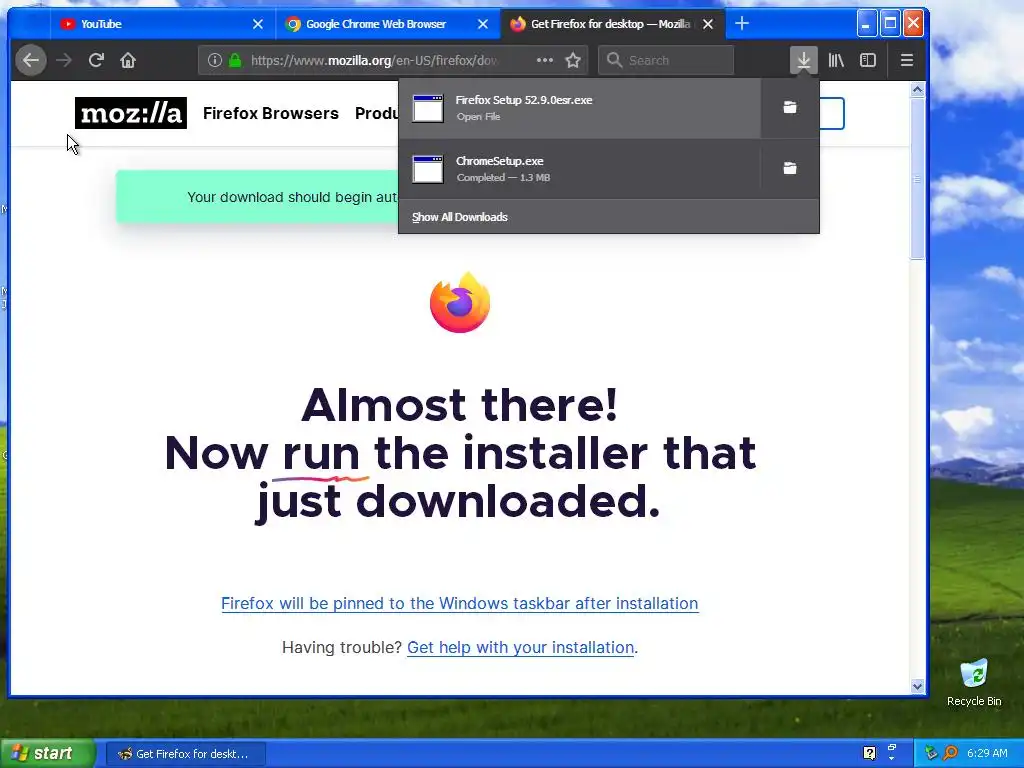The width and height of the screenshot is (1024, 768).
Task: Show site information icon in address bar
Action: click(214, 60)
